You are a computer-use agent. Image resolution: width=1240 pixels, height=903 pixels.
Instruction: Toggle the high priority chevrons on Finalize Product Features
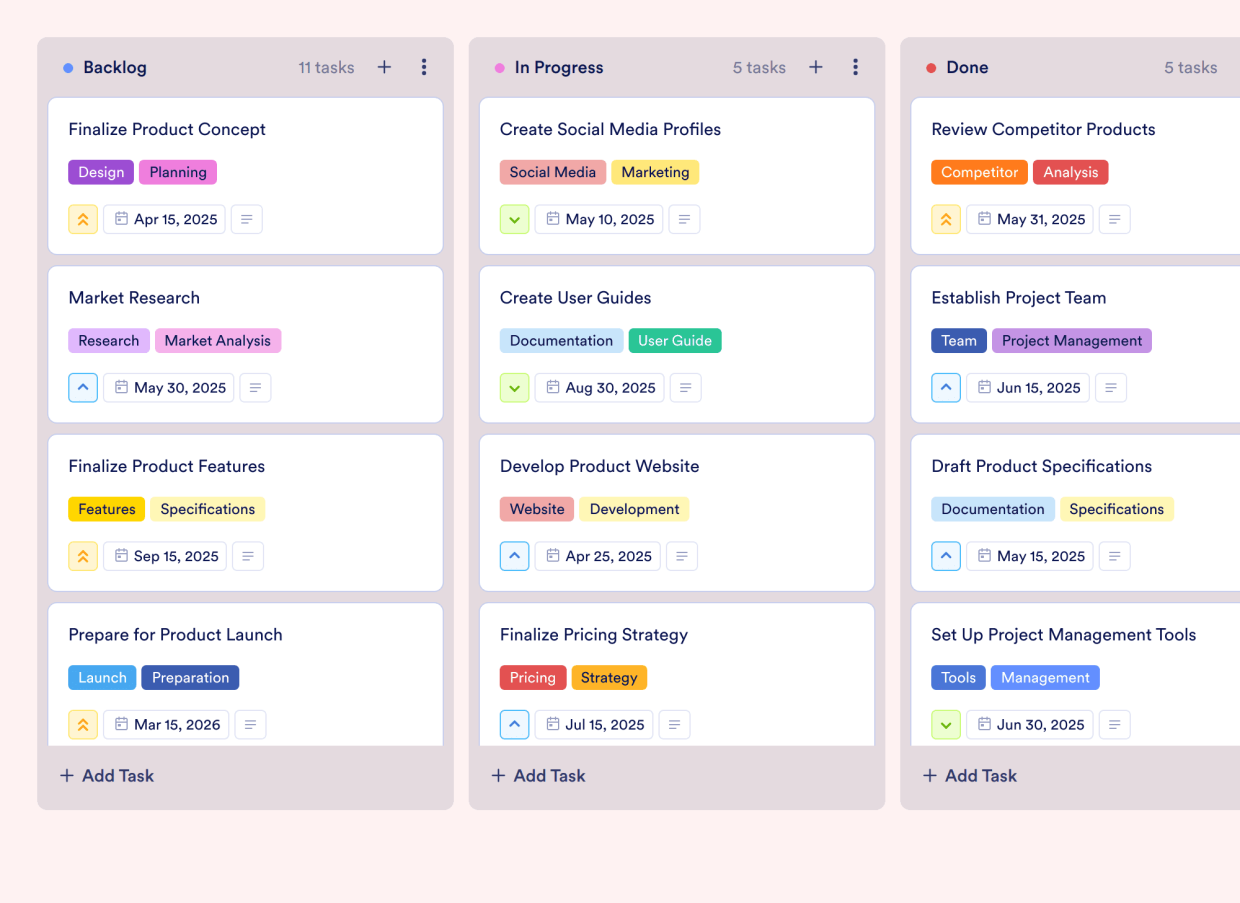point(83,556)
